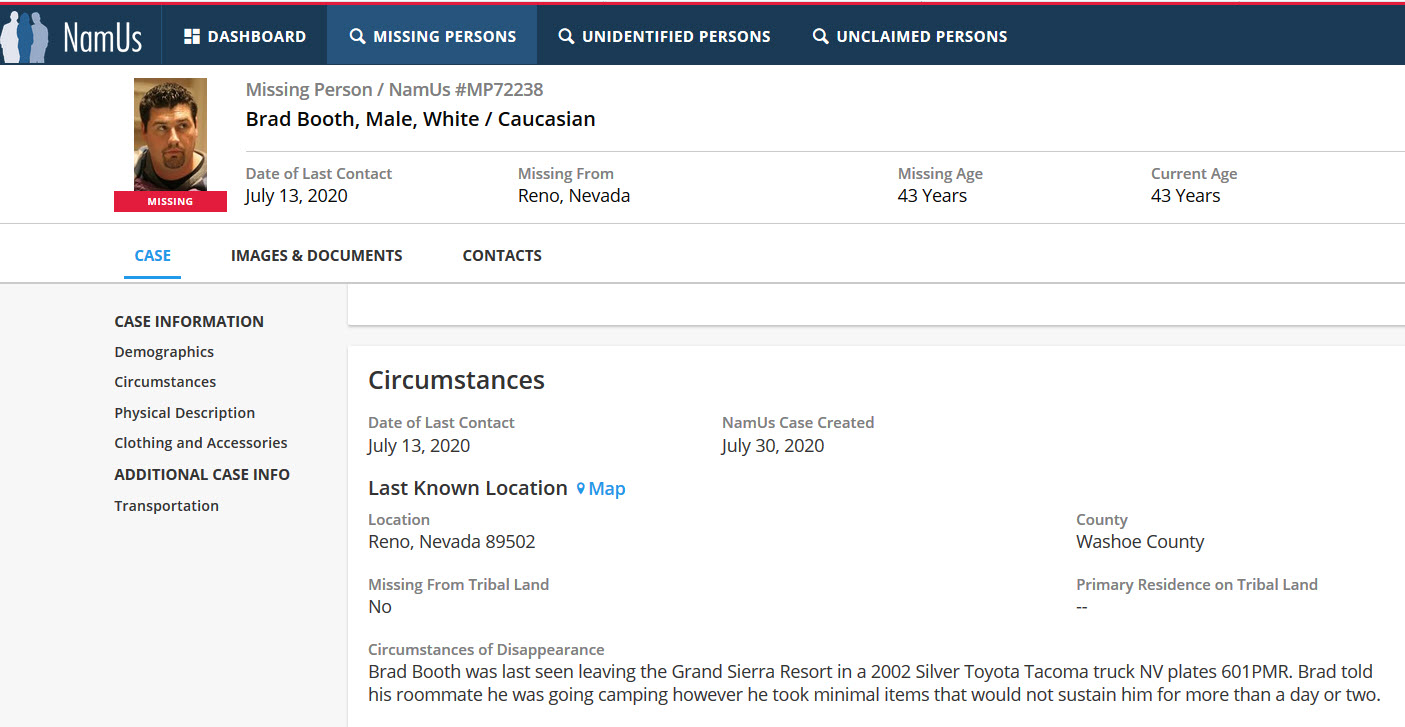The height and width of the screenshot is (727, 1405).
Task: Open Brad Booth's profile photo
Action: [x=170, y=134]
